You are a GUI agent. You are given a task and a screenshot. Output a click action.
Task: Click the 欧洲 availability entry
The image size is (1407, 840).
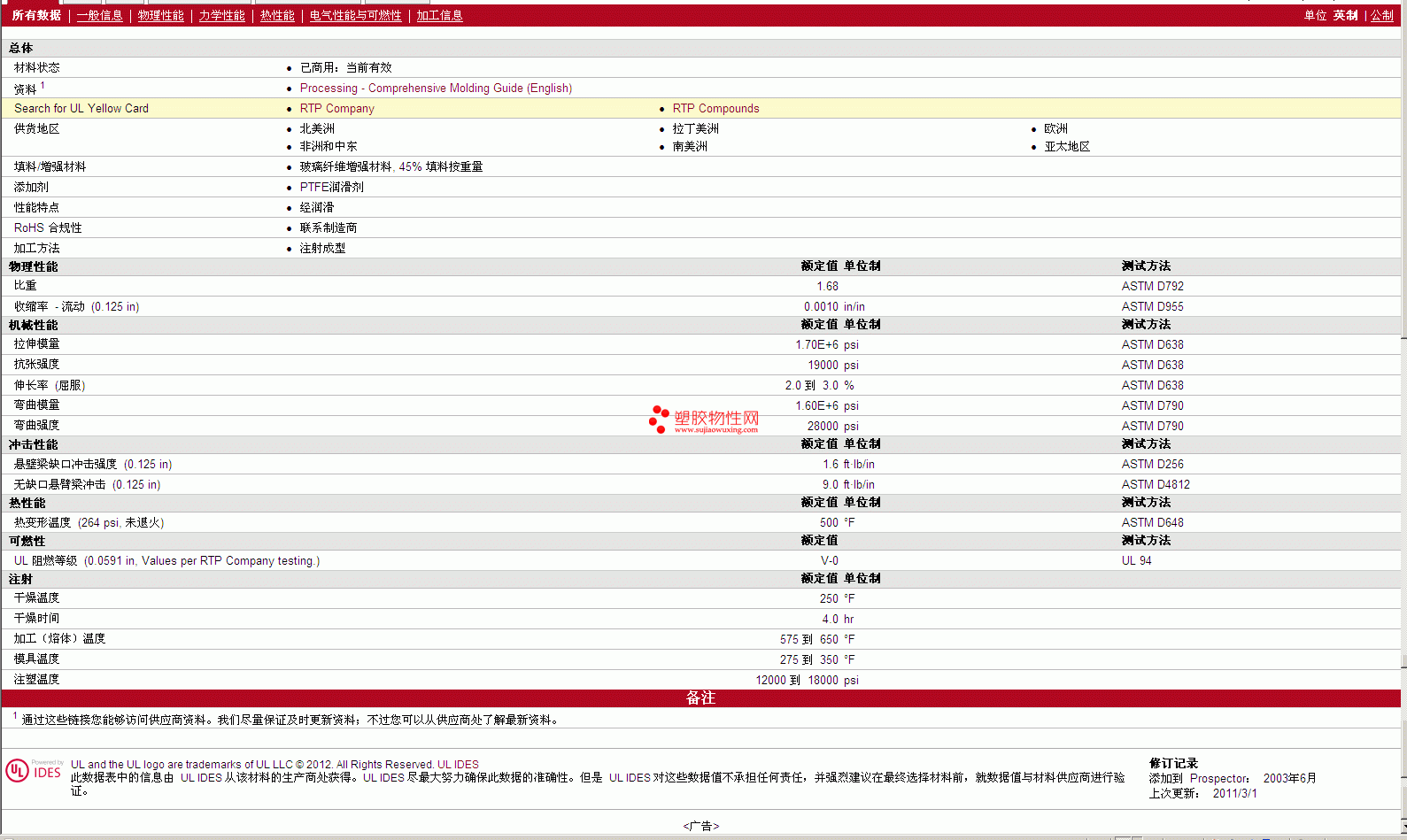pyautogui.click(x=1055, y=128)
